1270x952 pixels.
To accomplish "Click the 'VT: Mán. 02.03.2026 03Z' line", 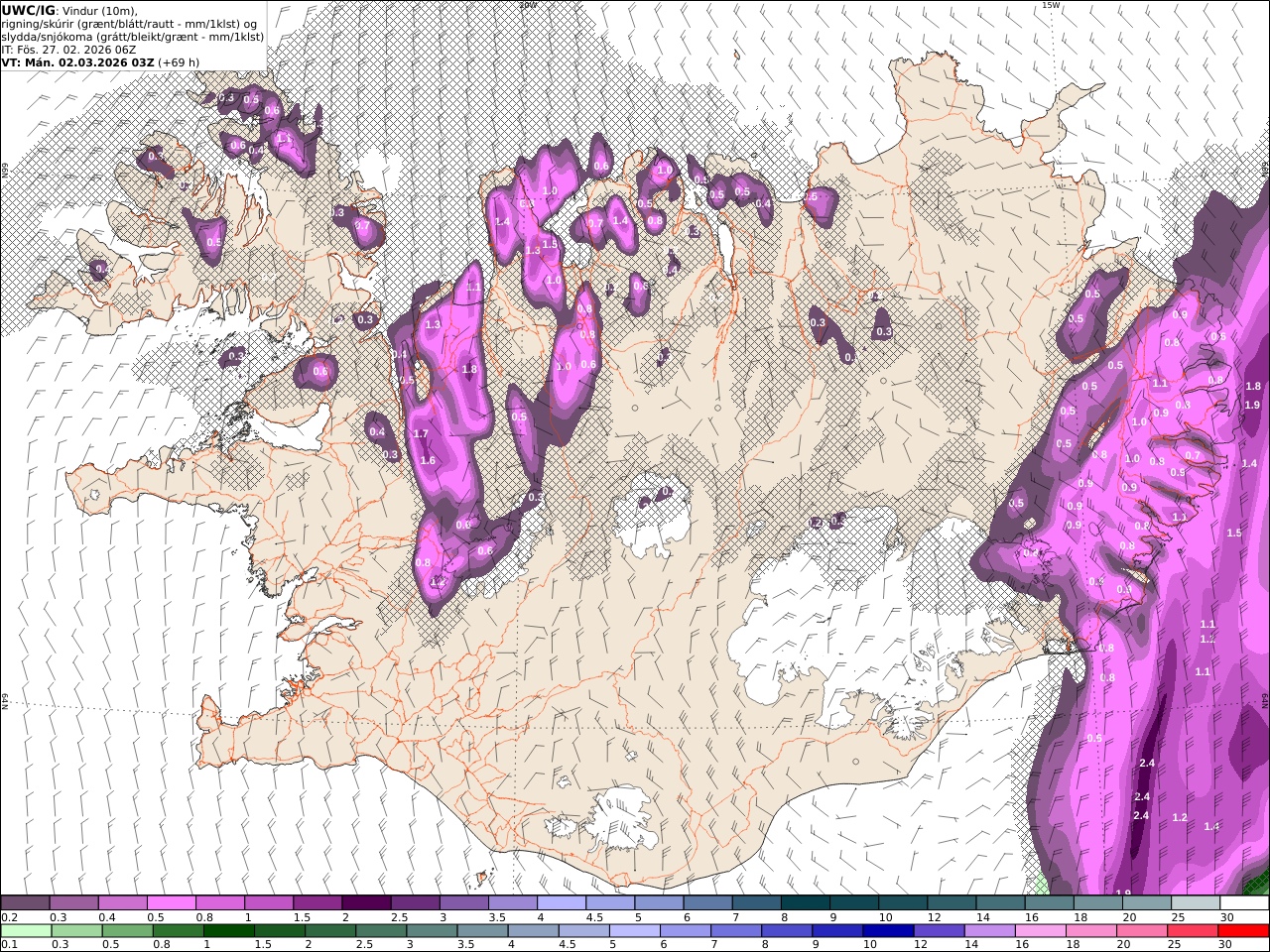I will (x=78, y=61).
